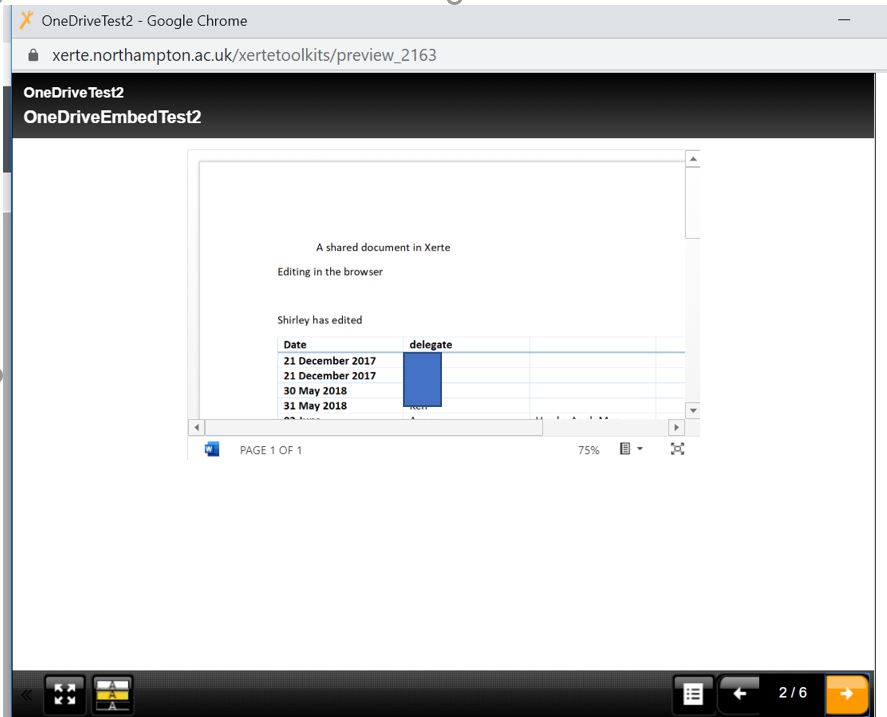
Task: Click the '30 May 2018' cell
Action: tap(315, 390)
